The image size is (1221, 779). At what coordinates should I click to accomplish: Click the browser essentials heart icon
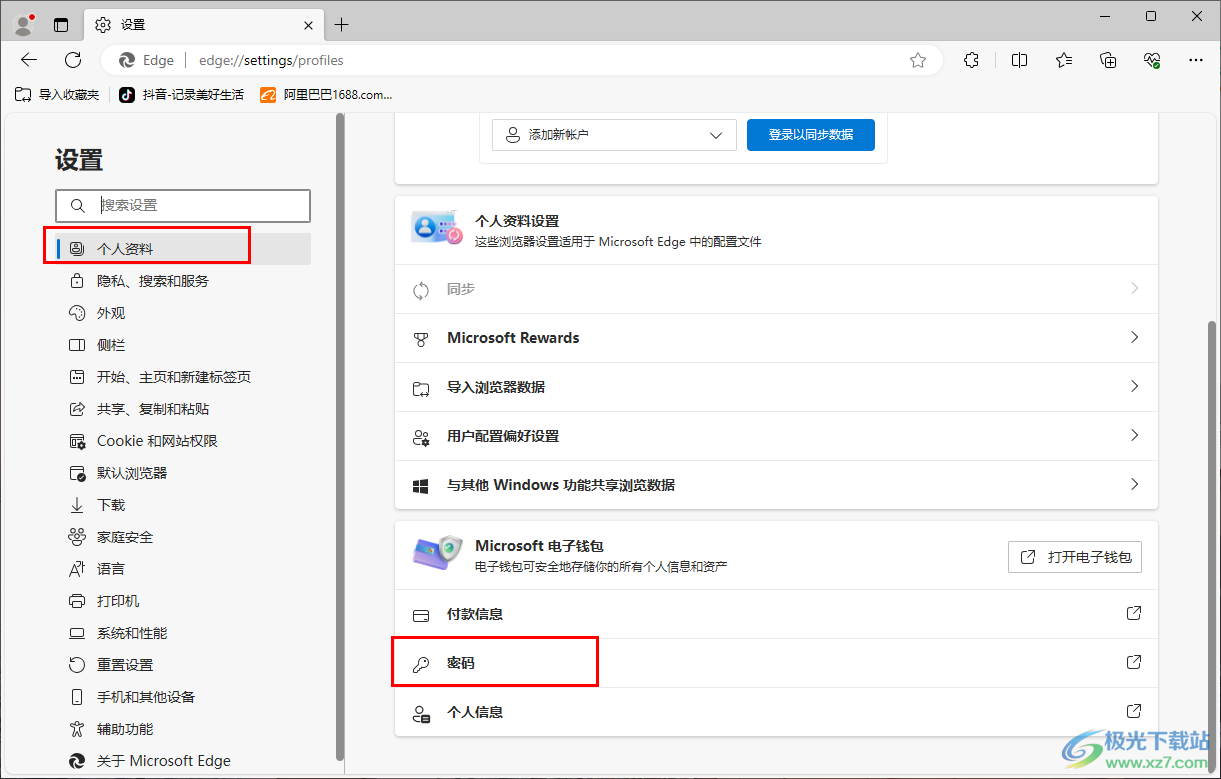tap(1152, 60)
